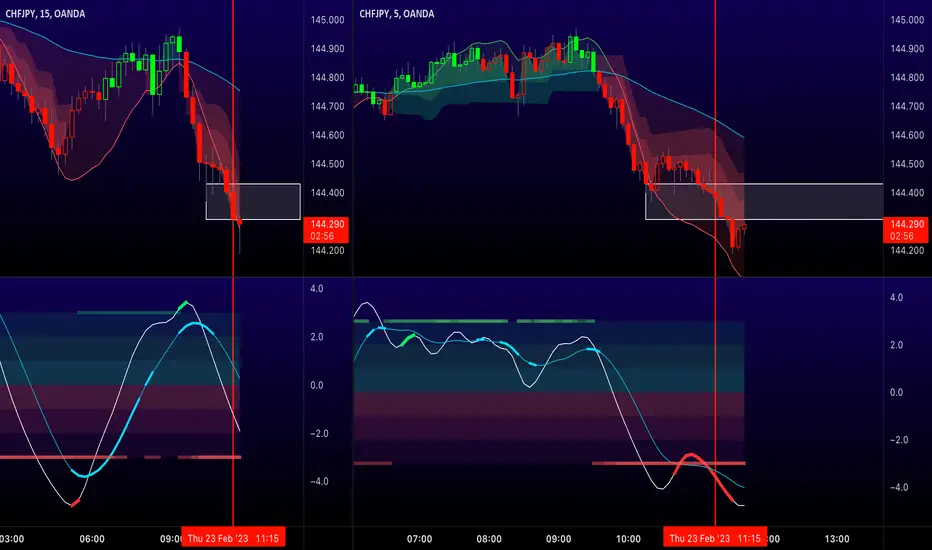The width and height of the screenshot is (932, 550).
Task: Click the 08:00 time label on right chart
Action: coord(489,539)
